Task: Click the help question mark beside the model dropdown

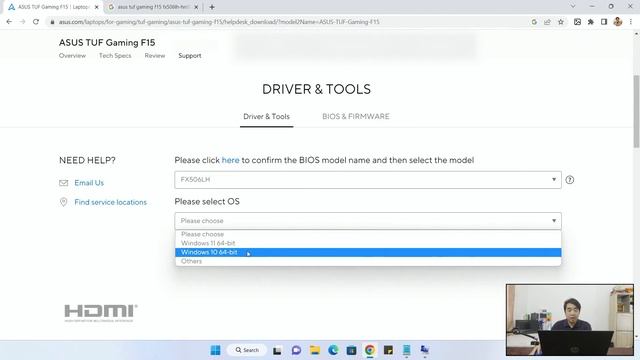Action: tap(570, 180)
